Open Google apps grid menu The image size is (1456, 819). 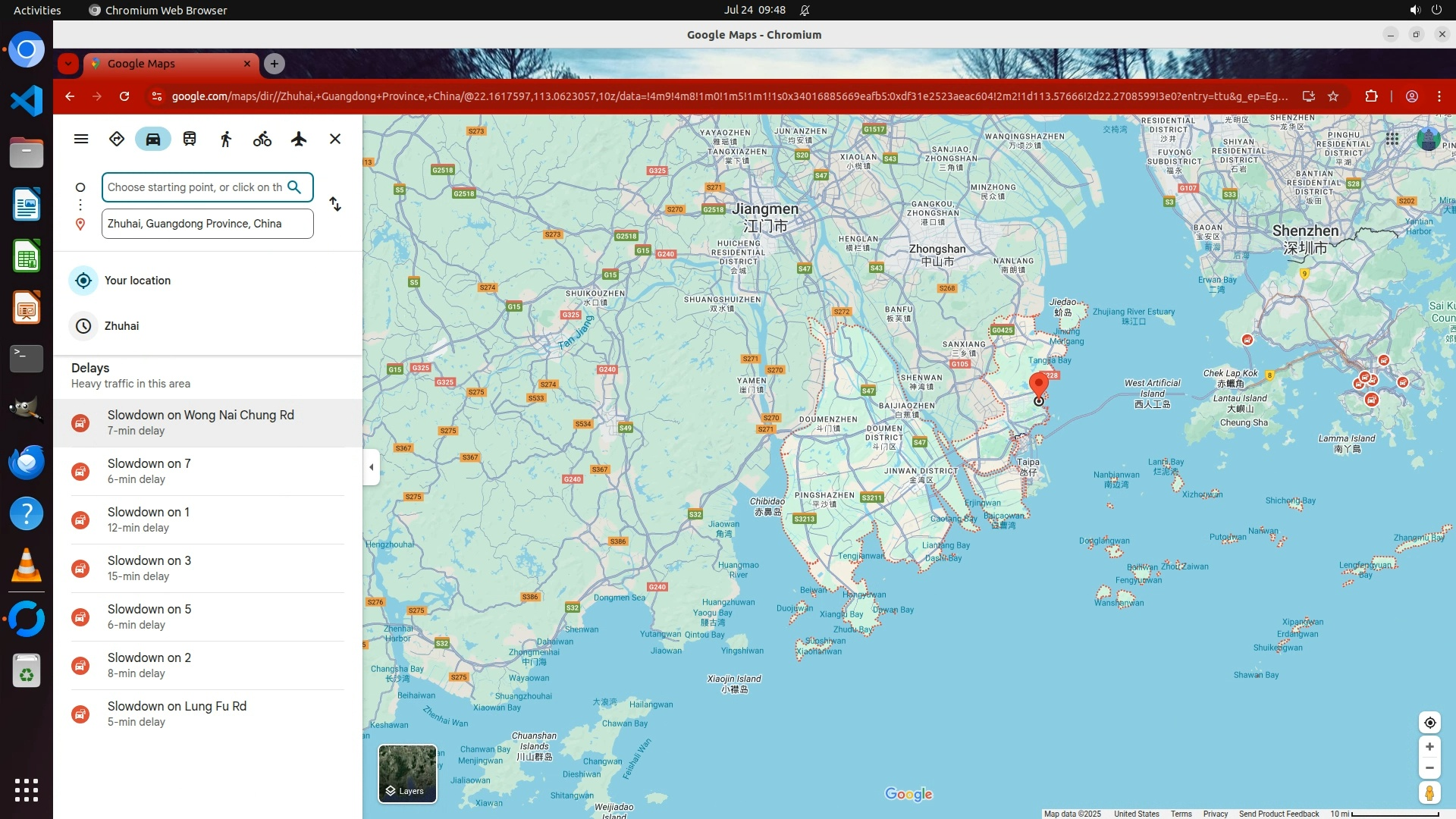[x=1392, y=139]
